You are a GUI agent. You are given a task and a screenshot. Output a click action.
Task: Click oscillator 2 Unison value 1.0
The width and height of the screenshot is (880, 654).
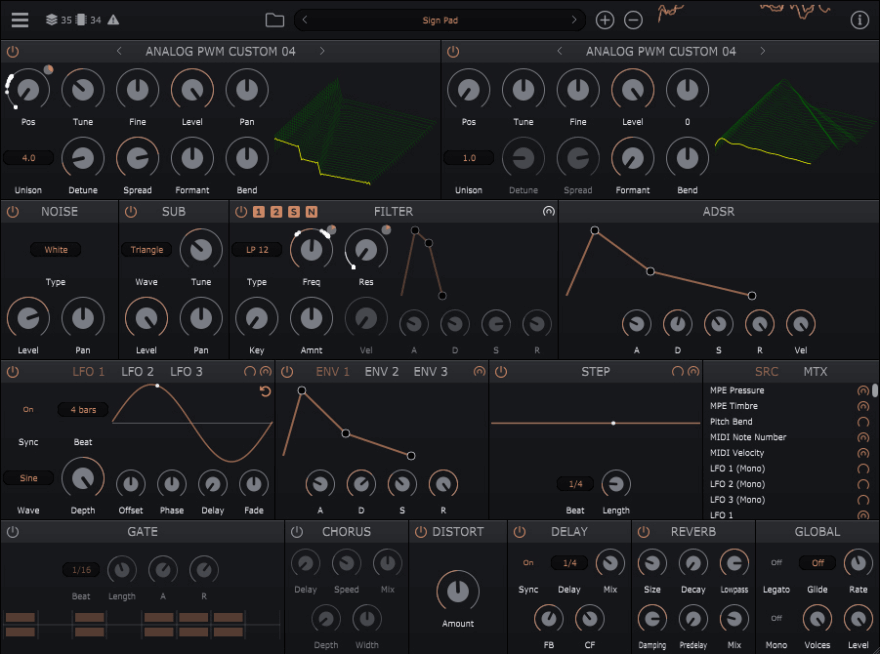point(469,158)
